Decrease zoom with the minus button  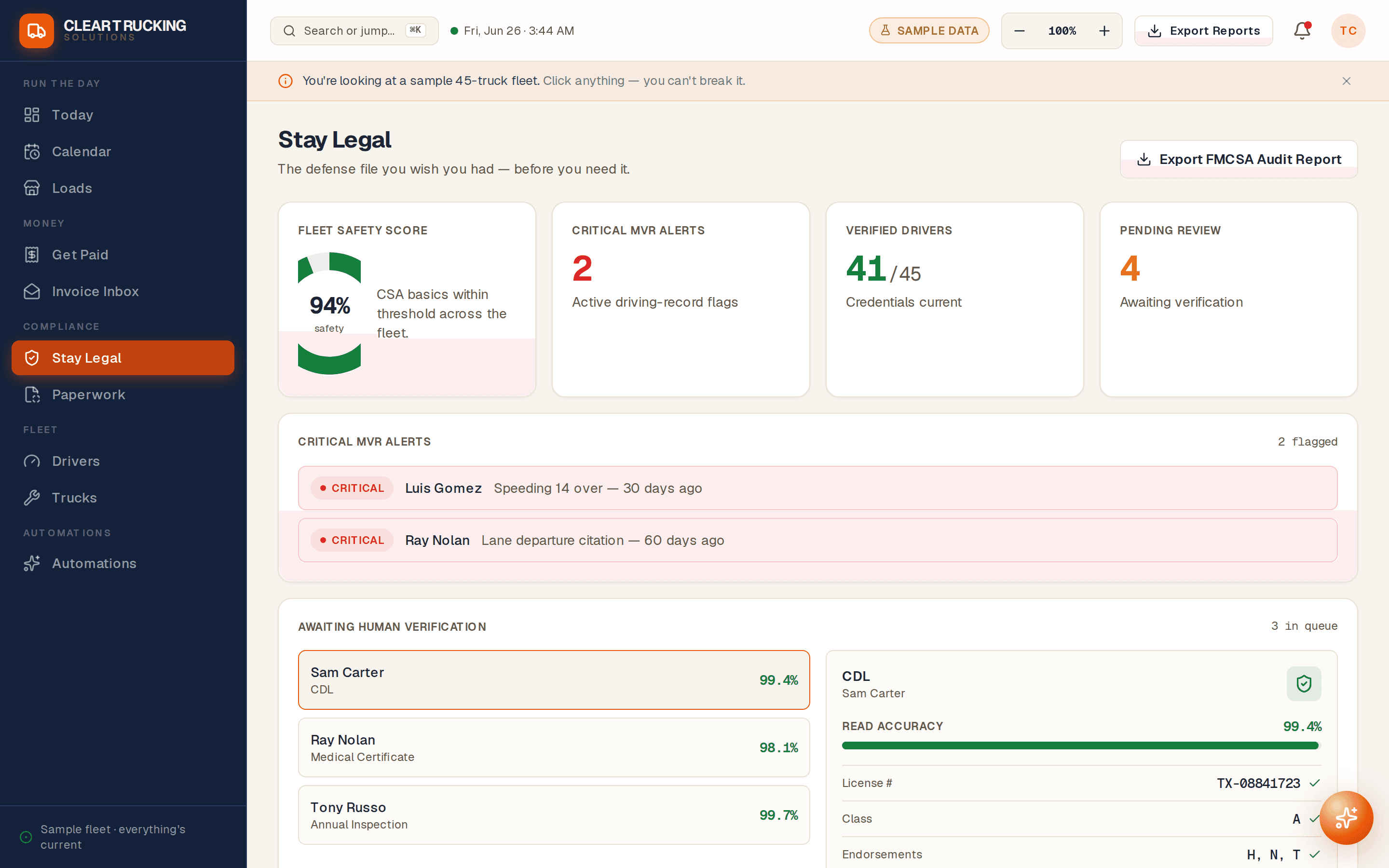(1020, 31)
